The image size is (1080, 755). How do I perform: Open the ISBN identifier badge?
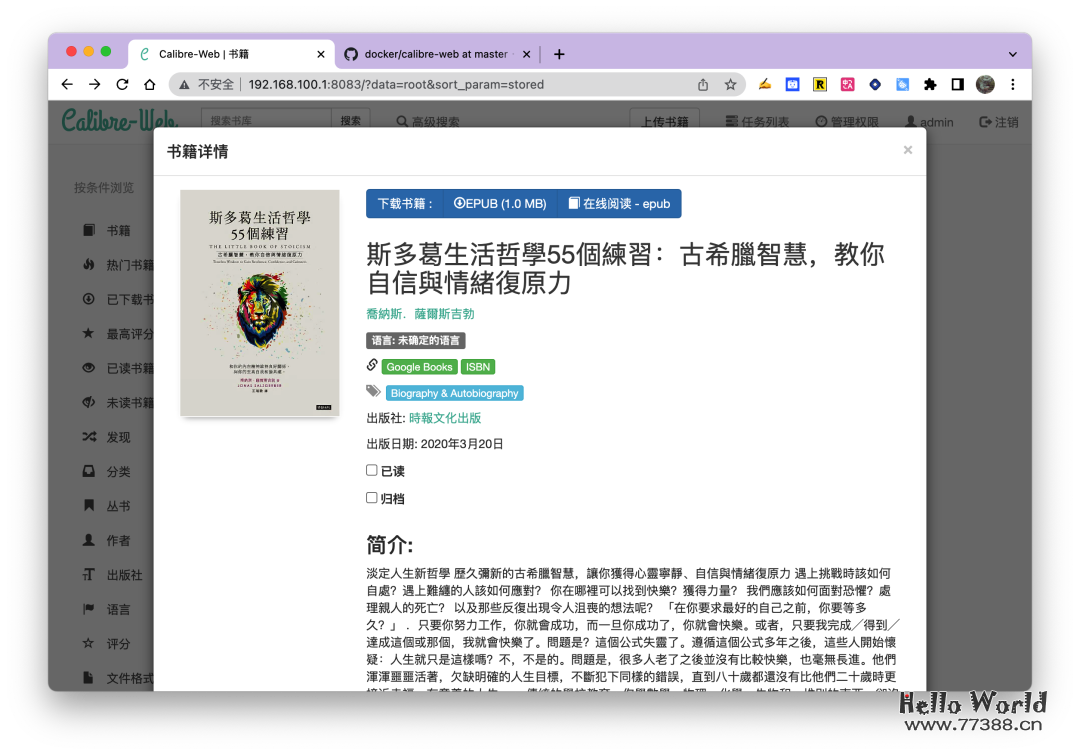pos(477,367)
